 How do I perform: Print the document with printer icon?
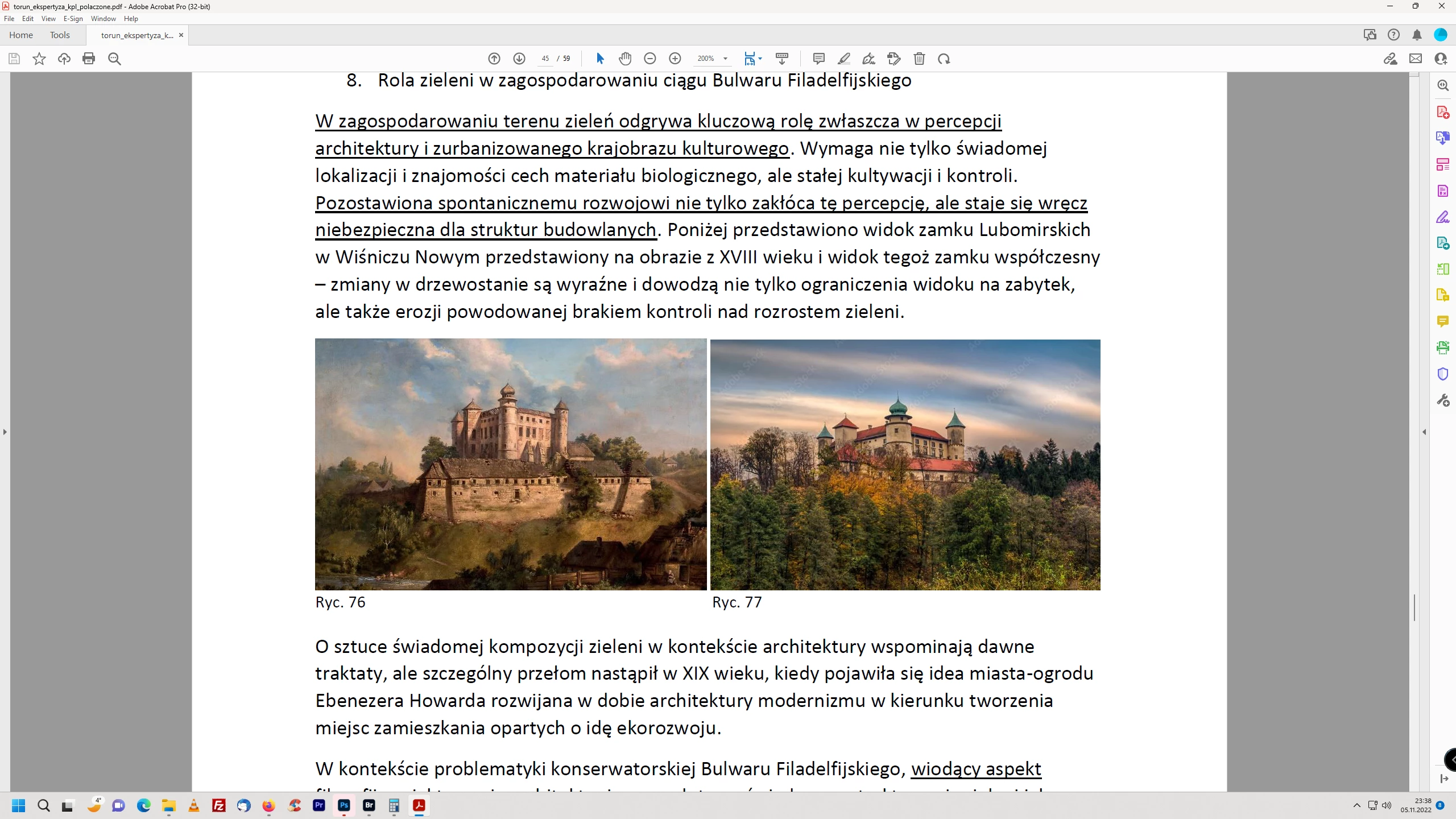[x=89, y=59]
